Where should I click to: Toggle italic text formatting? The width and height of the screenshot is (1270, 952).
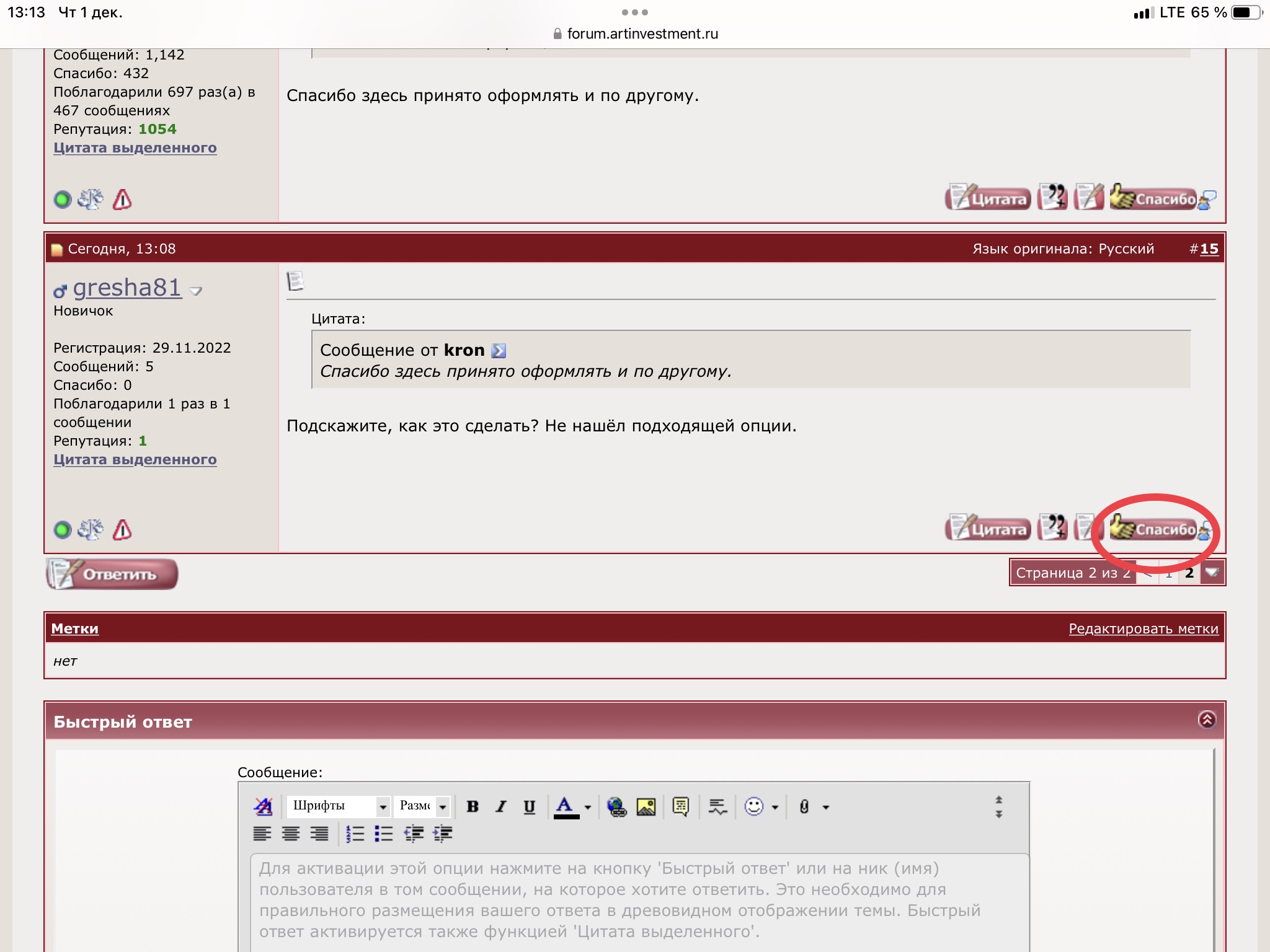501,806
